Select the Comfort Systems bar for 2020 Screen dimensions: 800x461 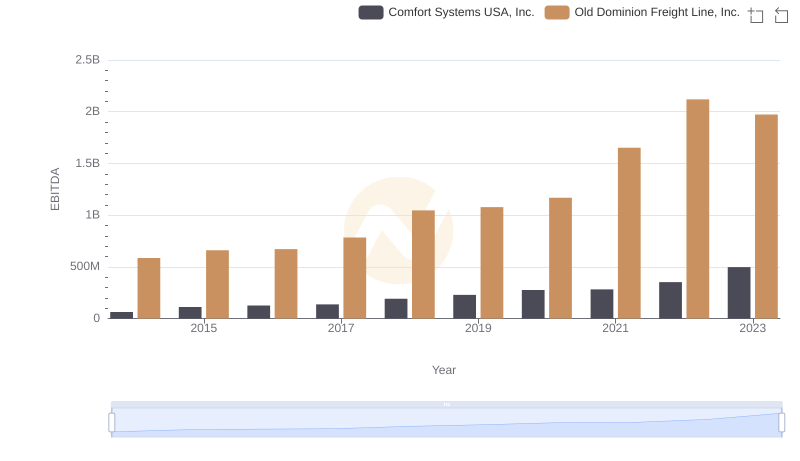click(x=533, y=304)
